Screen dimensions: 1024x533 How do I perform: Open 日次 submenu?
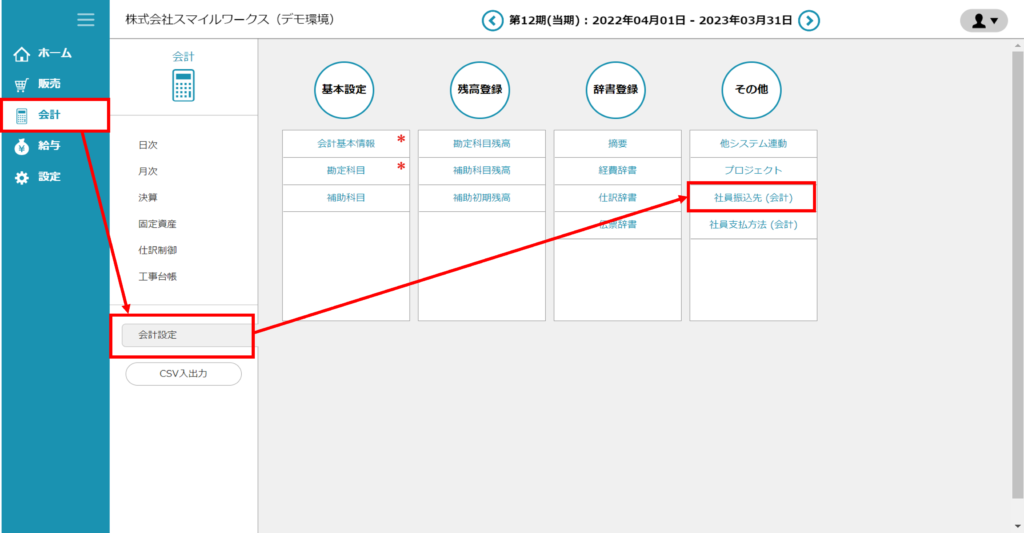pyautogui.click(x=148, y=145)
